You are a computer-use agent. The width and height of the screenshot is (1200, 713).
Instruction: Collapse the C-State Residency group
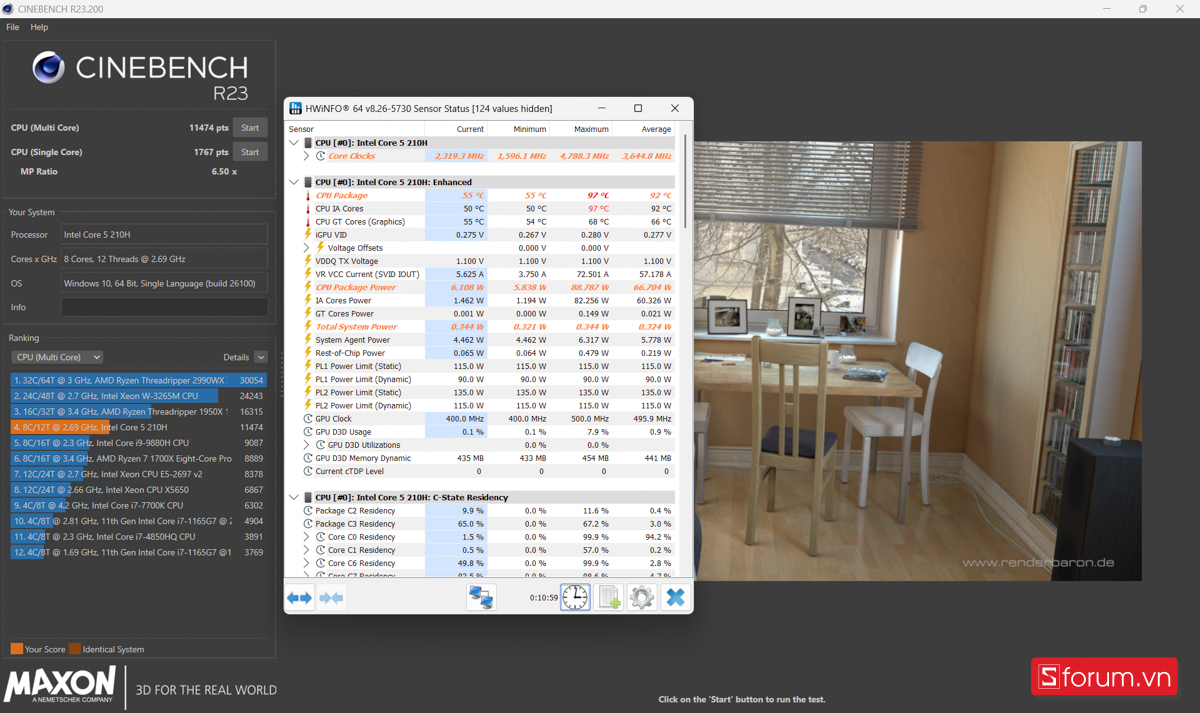[294, 497]
